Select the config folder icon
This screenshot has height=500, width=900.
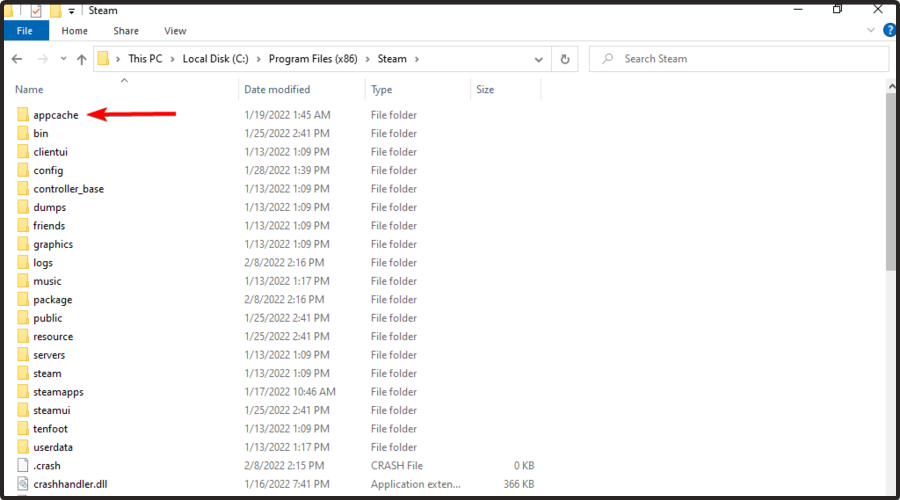23,170
